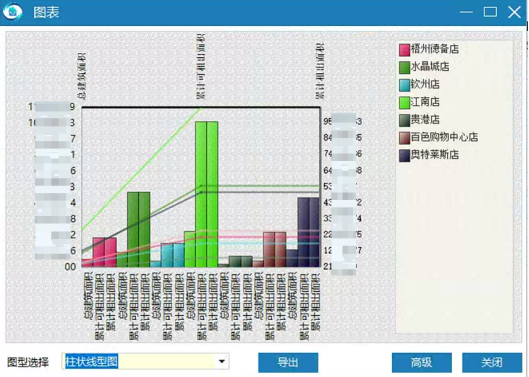Screen dimensions: 529x377
Task: Select the 奥特莱斯店 legend label
Action: (x=435, y=155)
